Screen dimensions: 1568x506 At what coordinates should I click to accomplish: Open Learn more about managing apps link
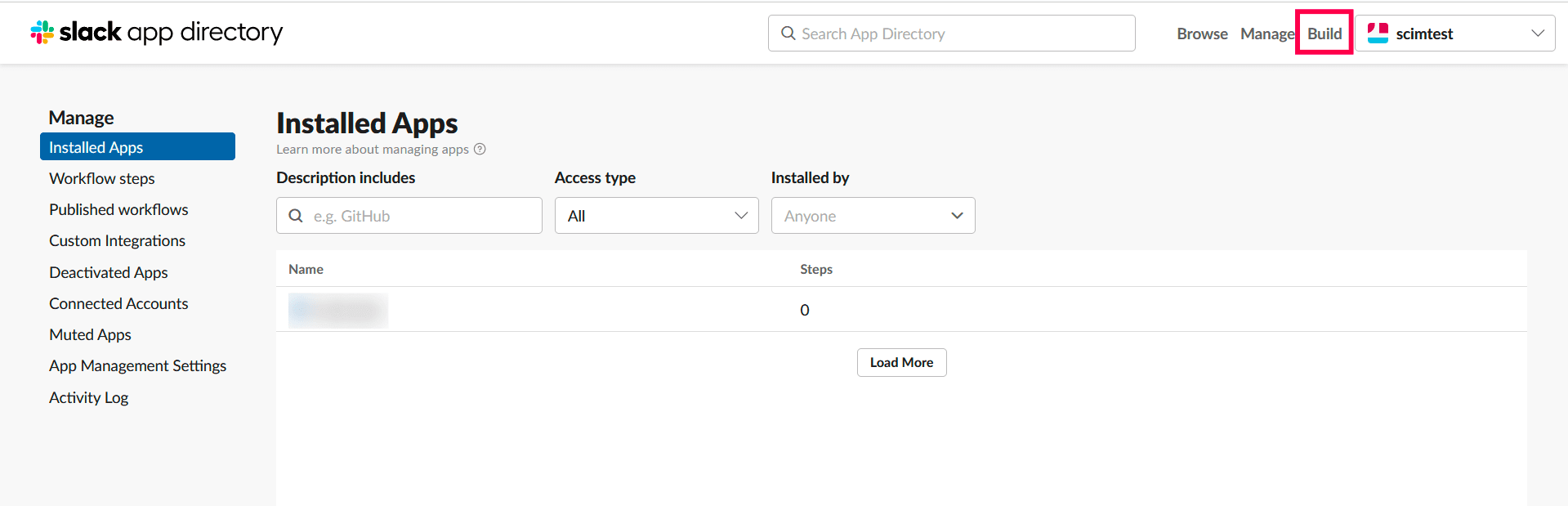[373, 149]
